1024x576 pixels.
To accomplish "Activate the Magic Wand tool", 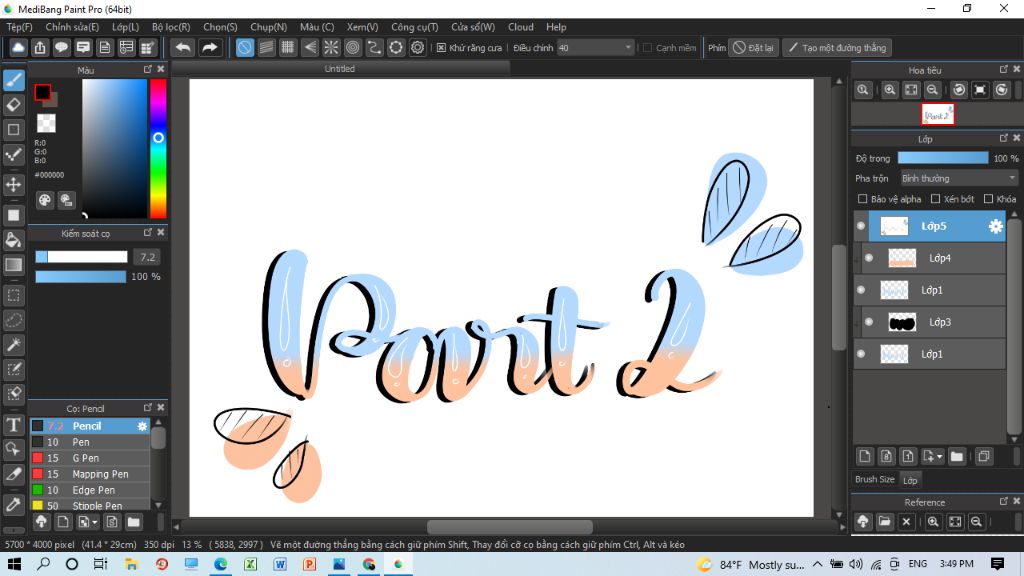I will pyautogui.click(x=14, y=344).
